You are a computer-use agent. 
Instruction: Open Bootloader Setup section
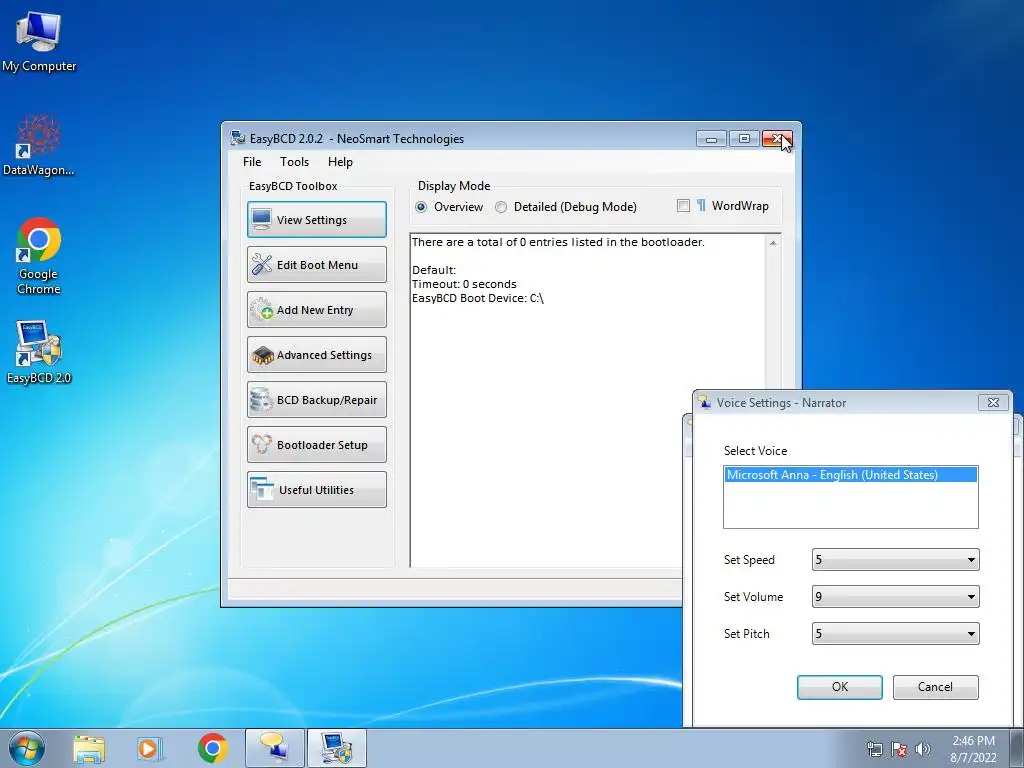pos(317,445)
